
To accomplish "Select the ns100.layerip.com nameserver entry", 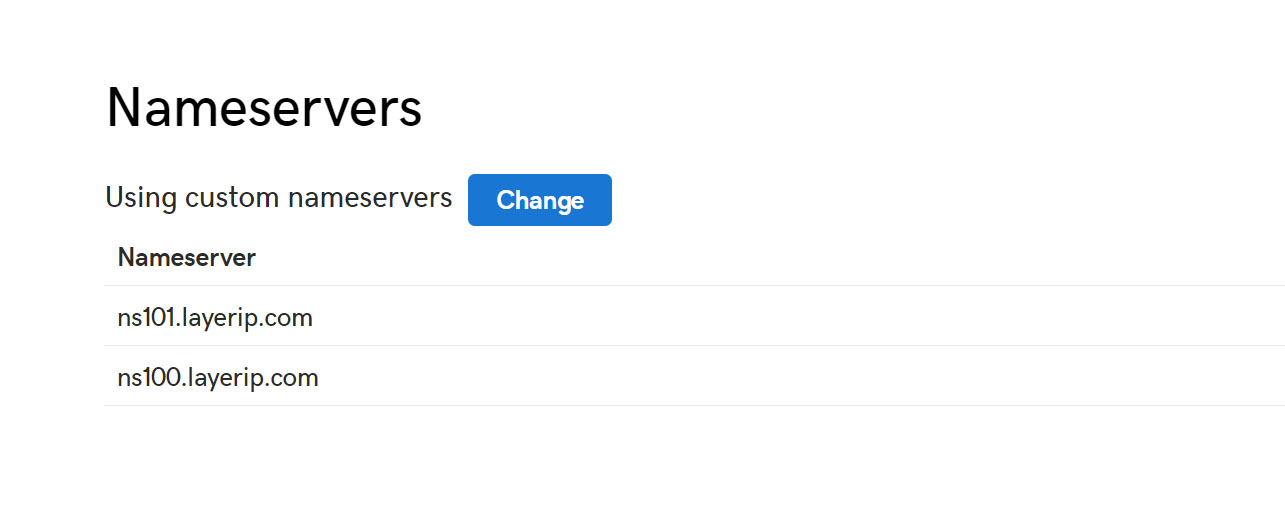I will click(218, 378).
